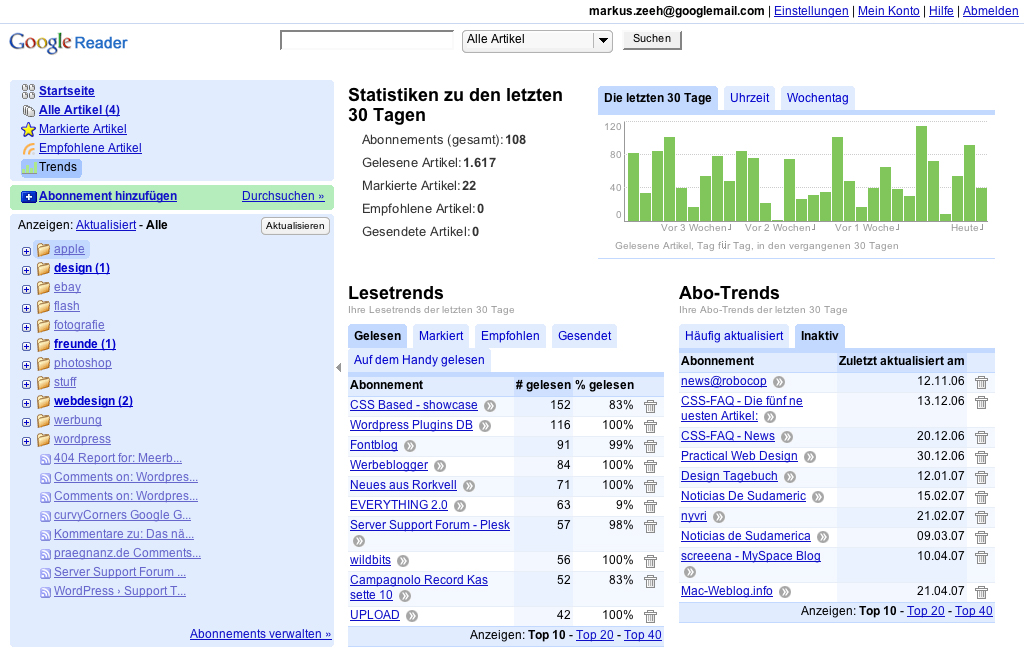1024x657 pixels.
Task: Click trash icon in nyvri row
Action: coord(982,517)
